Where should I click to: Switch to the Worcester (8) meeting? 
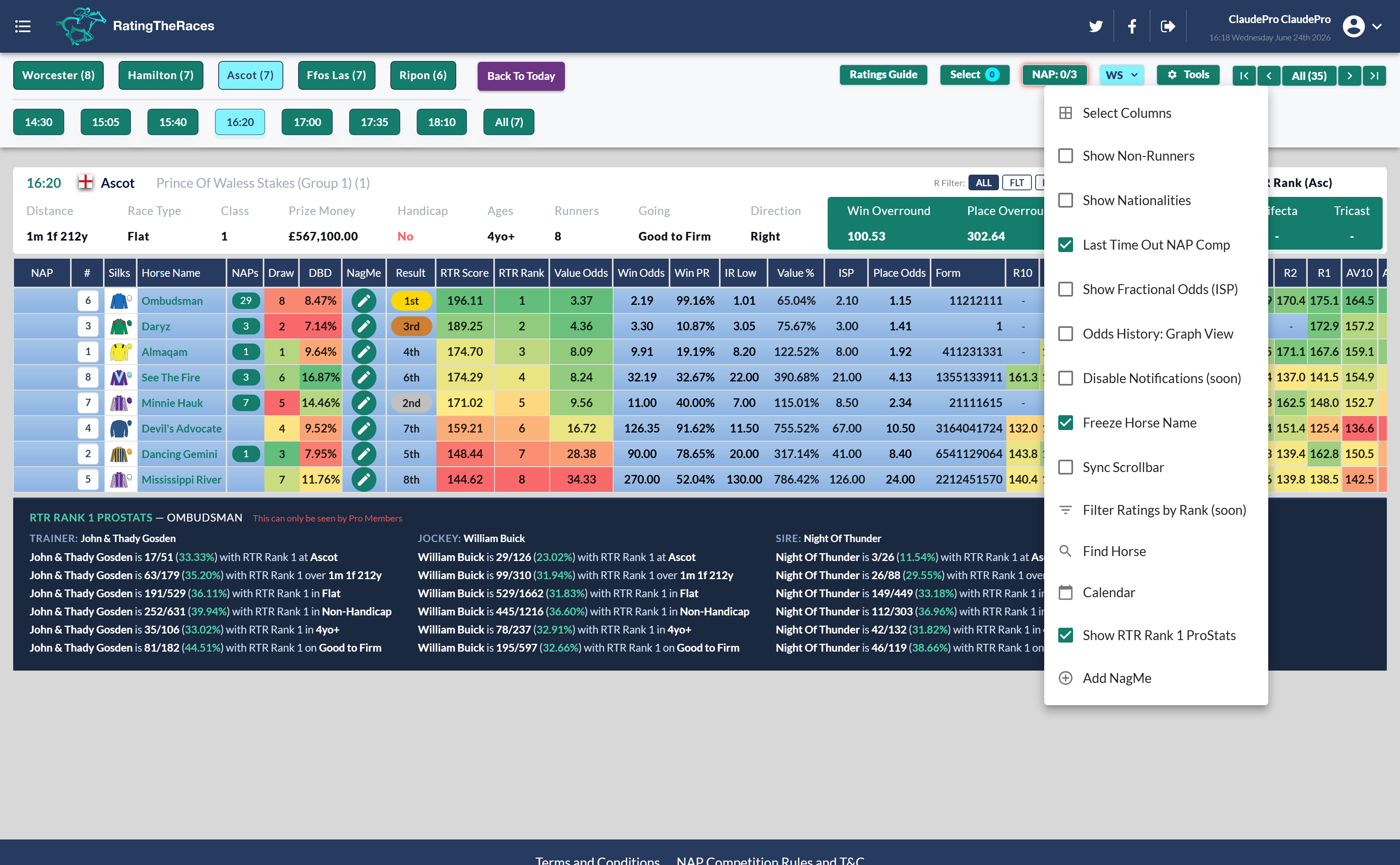58,75
